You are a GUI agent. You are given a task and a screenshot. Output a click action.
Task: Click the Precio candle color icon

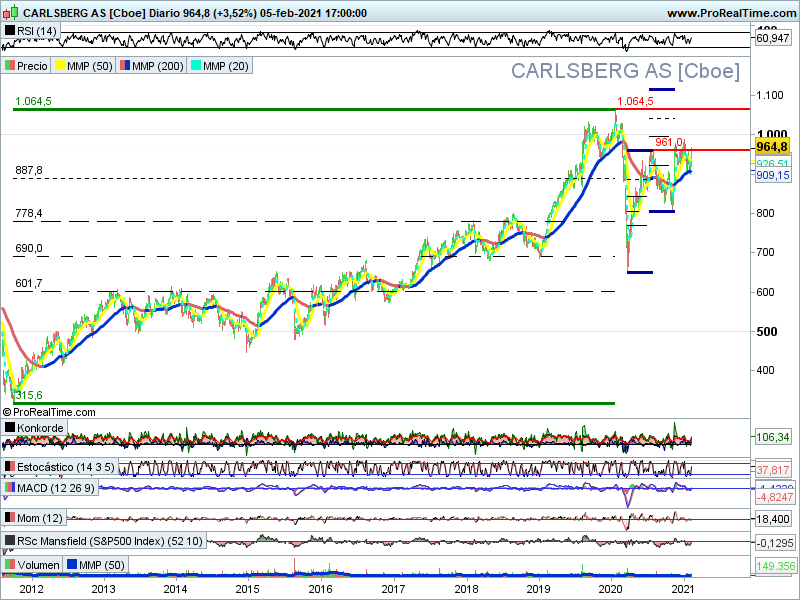pyautogui.click(x=9, y=66)
